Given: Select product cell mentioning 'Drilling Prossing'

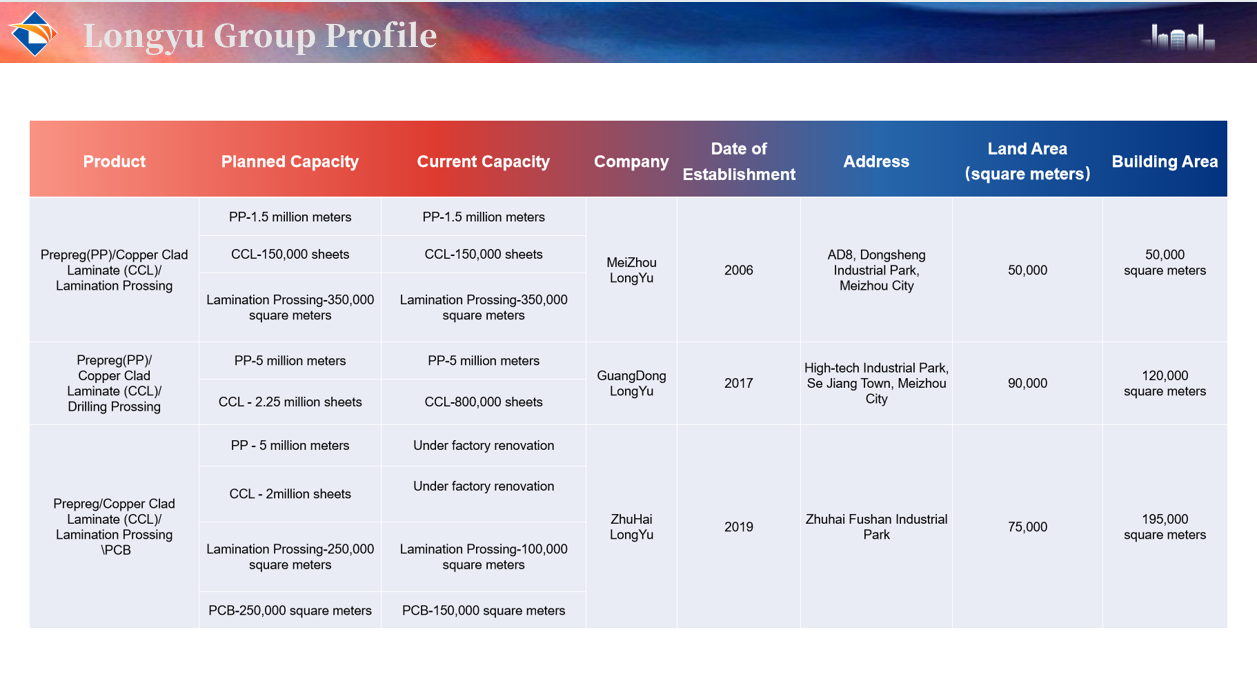Looking at the screenshot, I should point(114,383).
